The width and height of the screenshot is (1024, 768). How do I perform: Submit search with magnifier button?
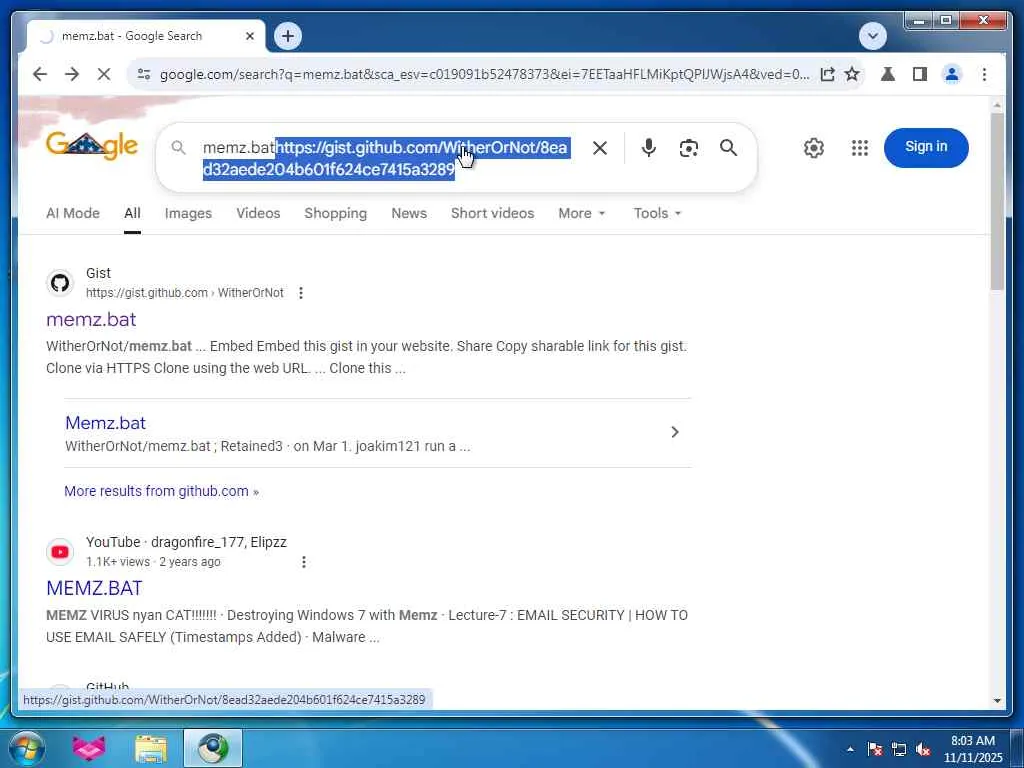click(x=728, y=148)
